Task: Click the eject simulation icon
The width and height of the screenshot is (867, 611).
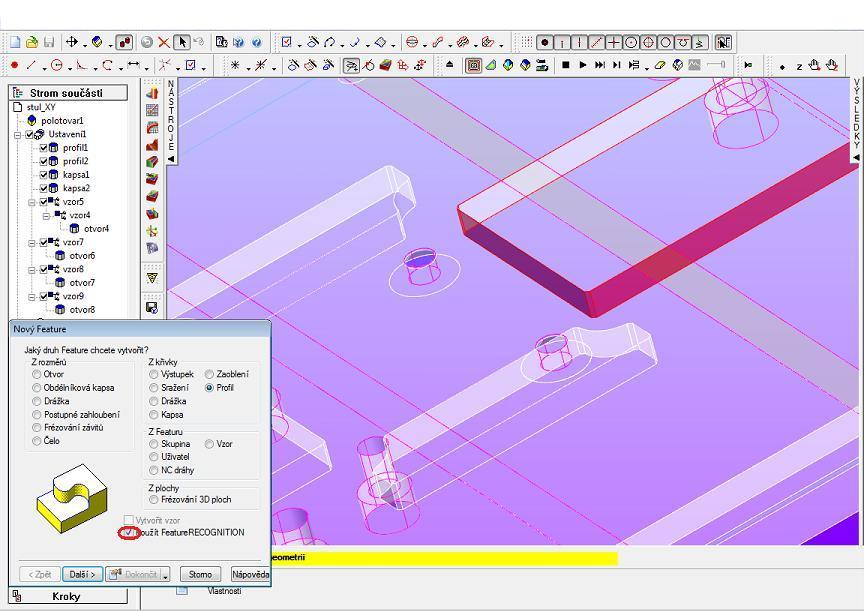Action: (x=449, y=65)
